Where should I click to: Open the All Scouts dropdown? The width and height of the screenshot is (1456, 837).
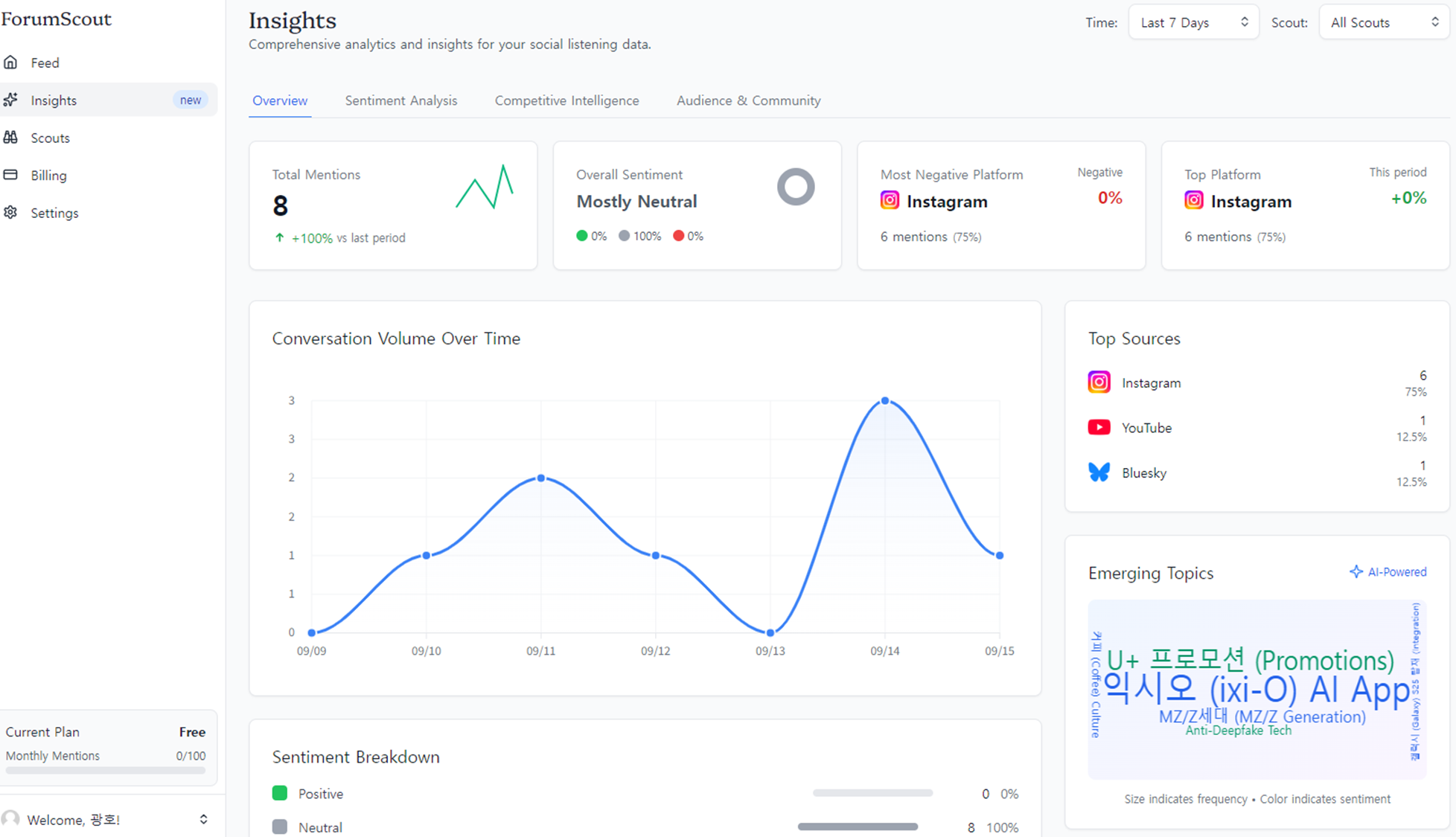(x=1384, y=22)
